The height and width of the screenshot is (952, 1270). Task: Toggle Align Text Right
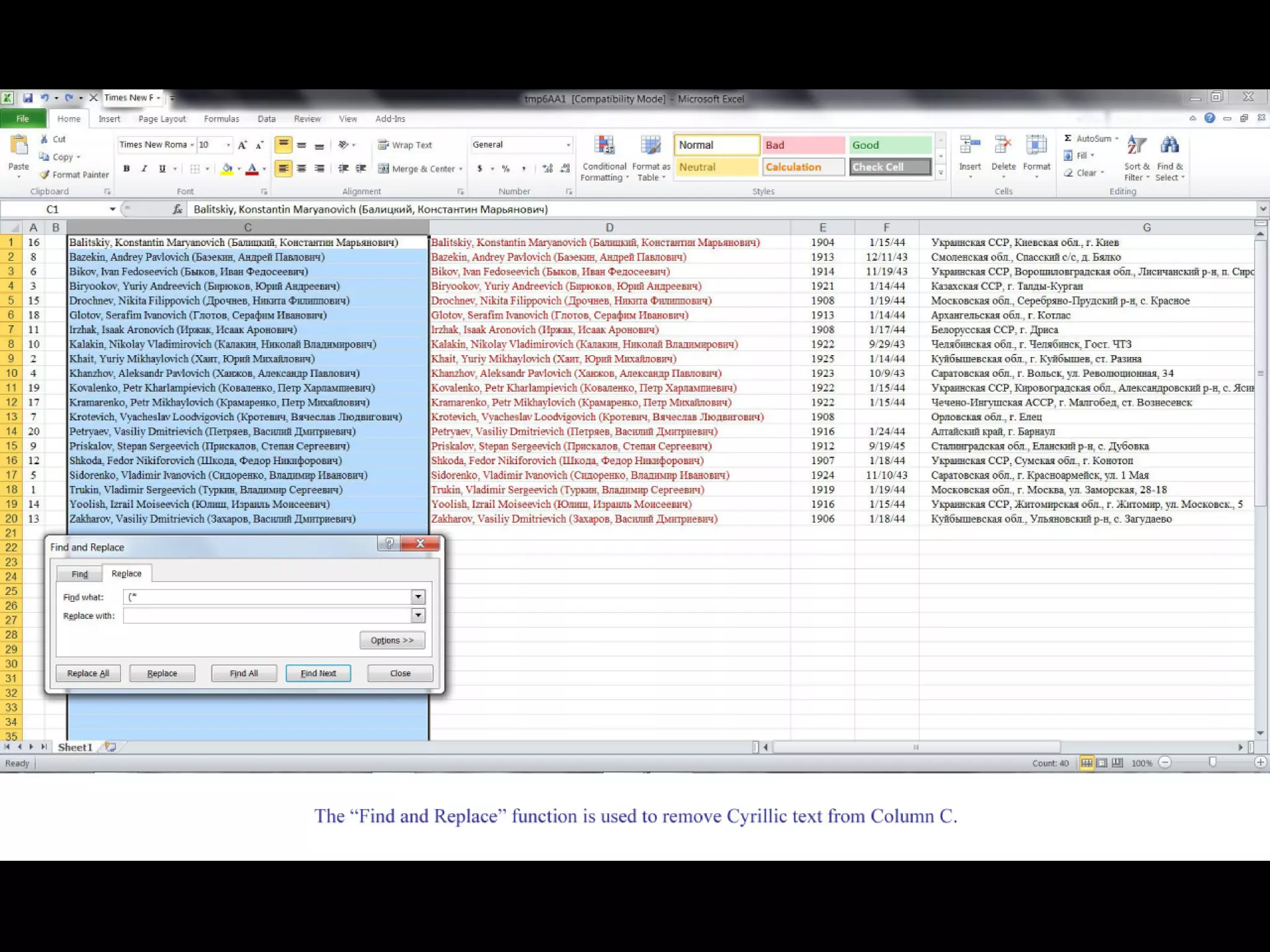pyautogui.click(x=319, y=169)
